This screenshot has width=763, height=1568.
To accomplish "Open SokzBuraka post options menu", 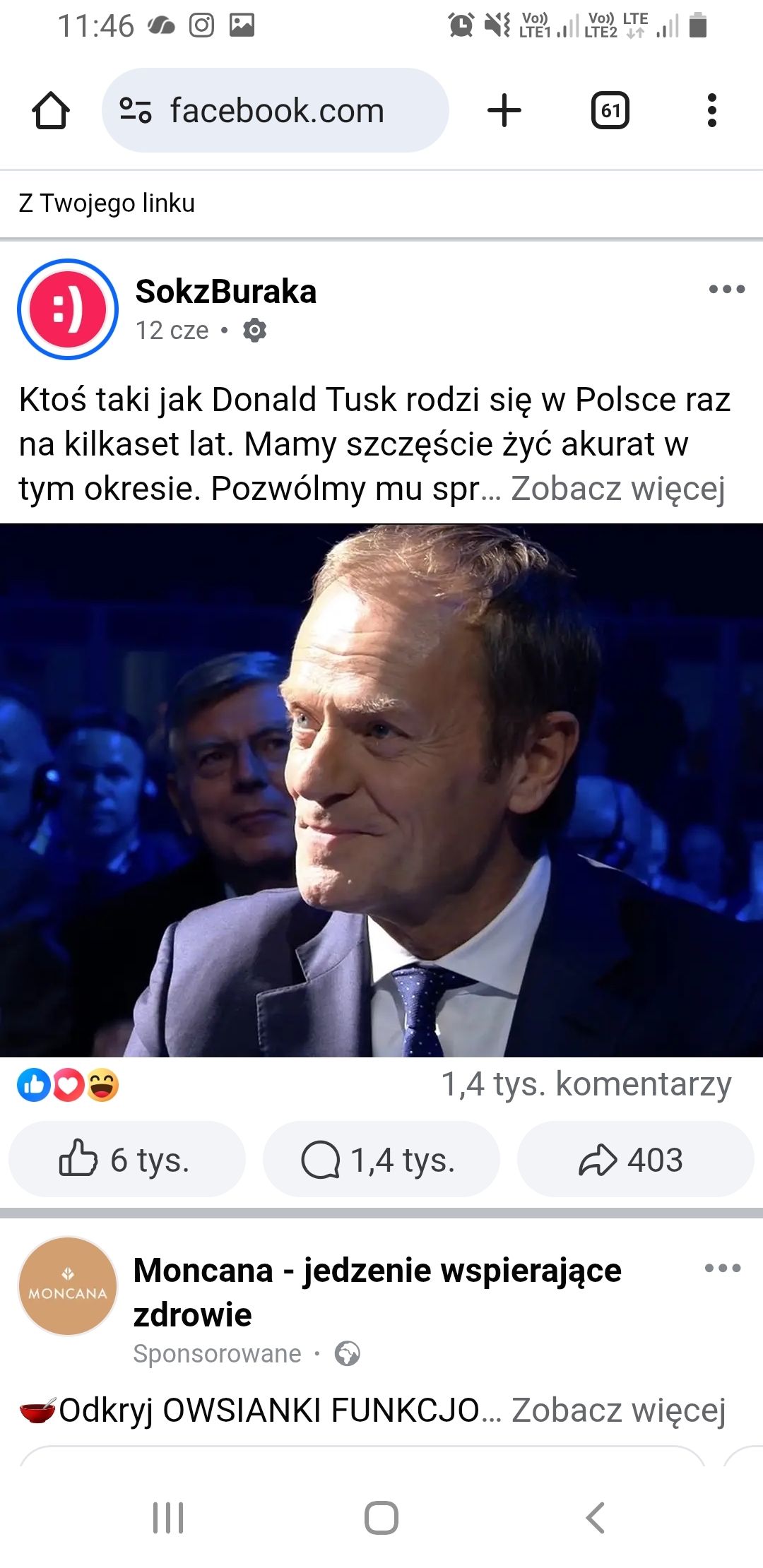I will click(727, 289).
